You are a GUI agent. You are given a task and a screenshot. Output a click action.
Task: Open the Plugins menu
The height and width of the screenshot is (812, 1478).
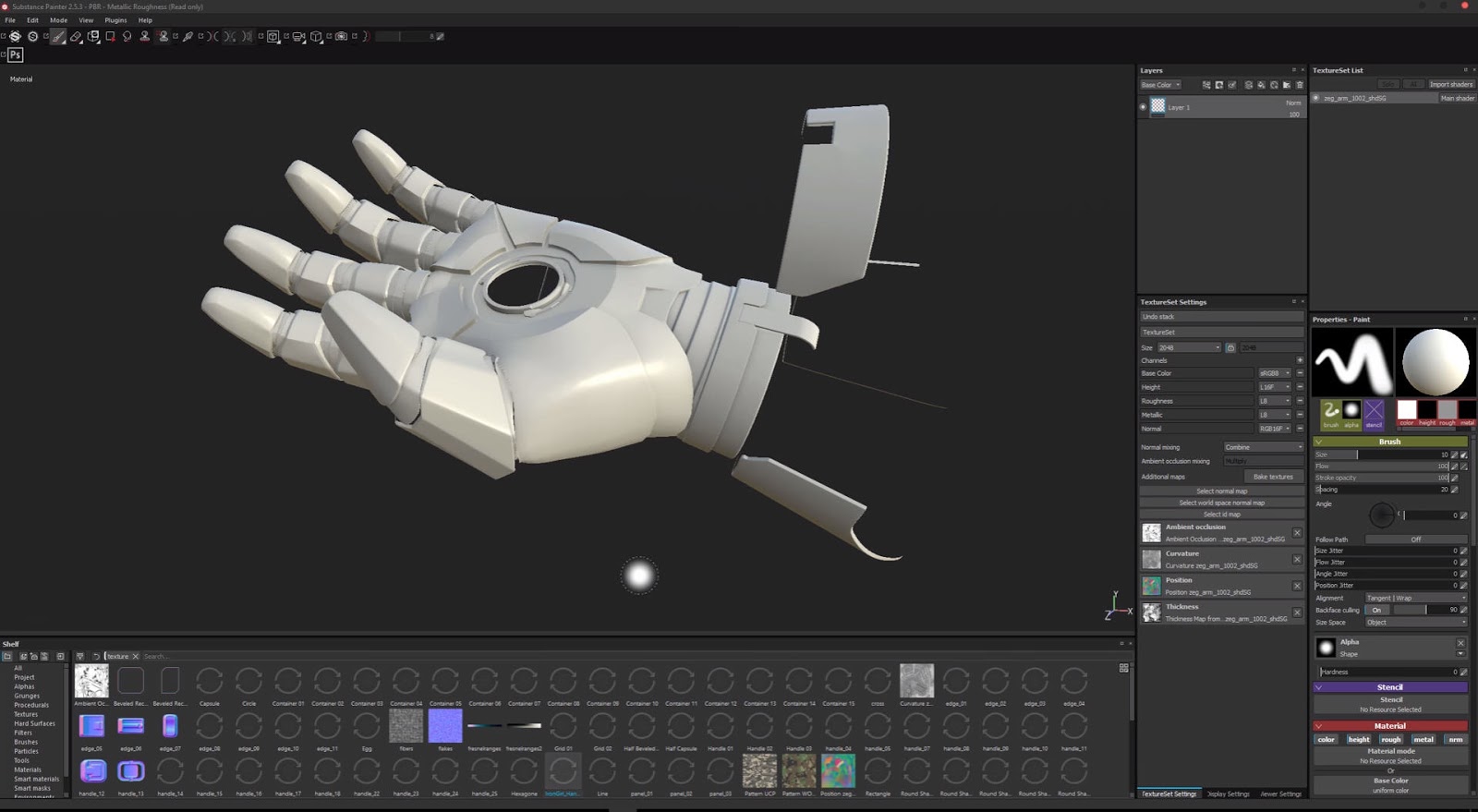point(115,19)
